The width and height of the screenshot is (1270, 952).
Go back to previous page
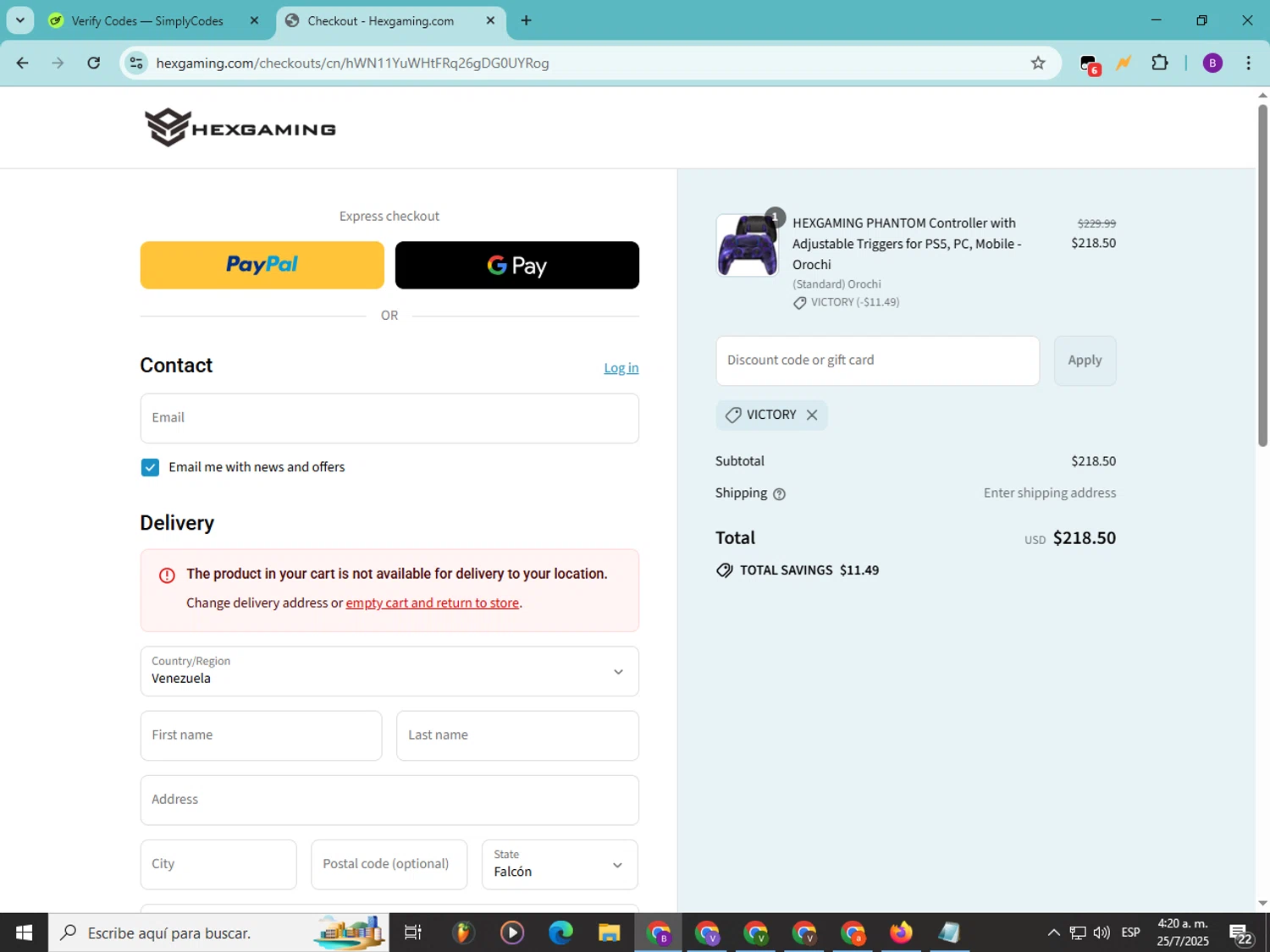pyautogui.click(x=23, y=63)
